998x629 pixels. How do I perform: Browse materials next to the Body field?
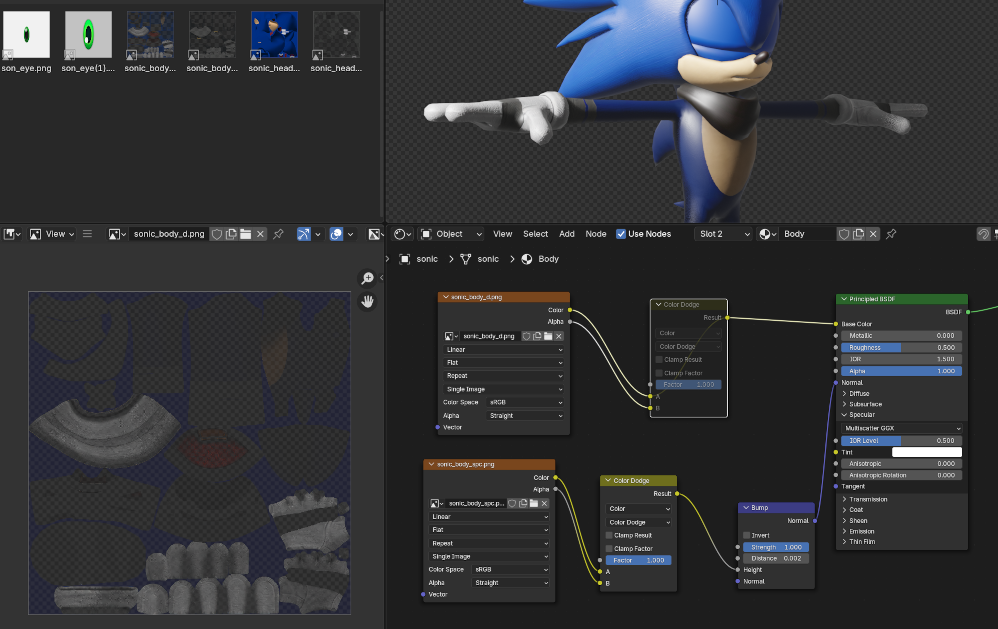point(768,234)
